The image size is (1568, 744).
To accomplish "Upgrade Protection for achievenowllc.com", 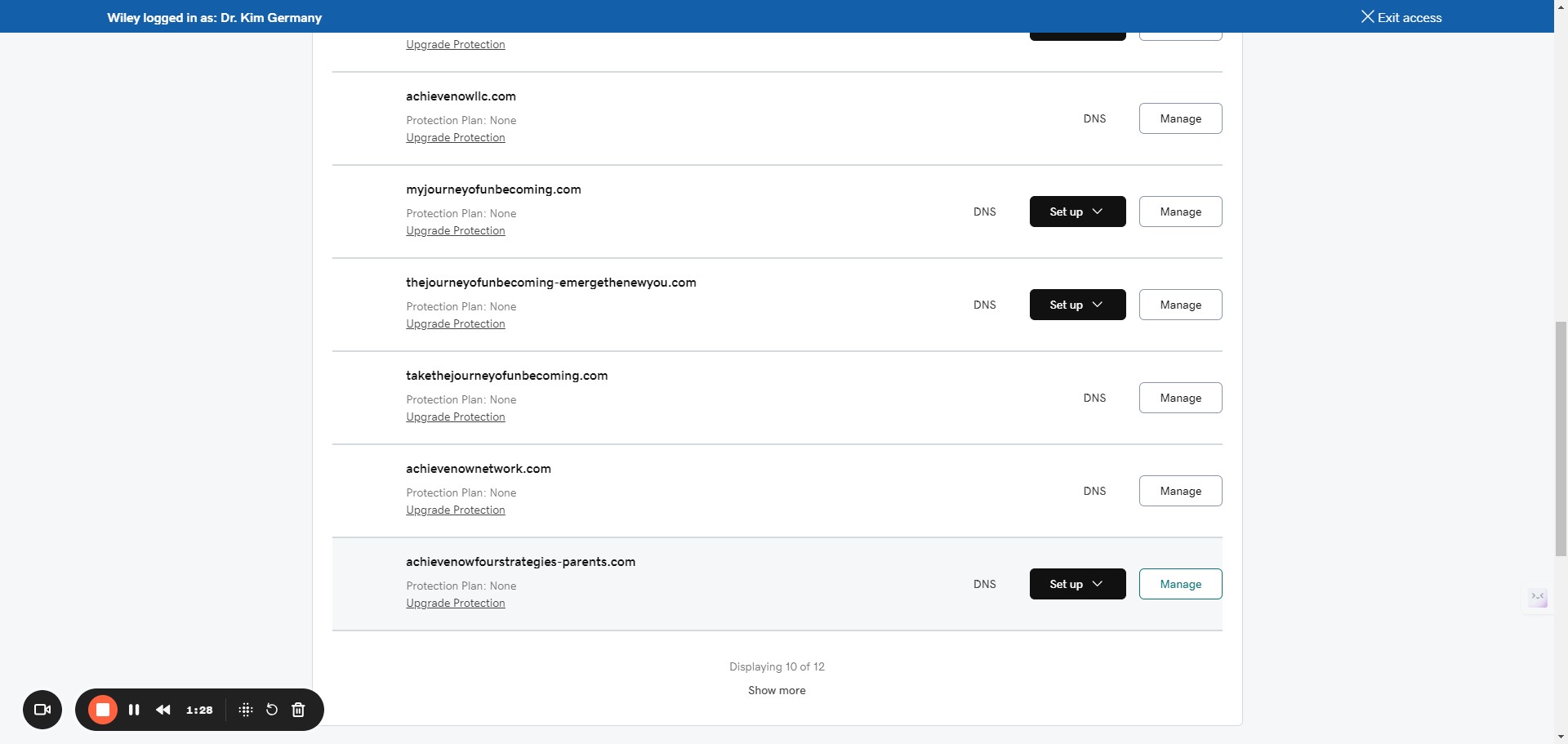I will (456, 138).
